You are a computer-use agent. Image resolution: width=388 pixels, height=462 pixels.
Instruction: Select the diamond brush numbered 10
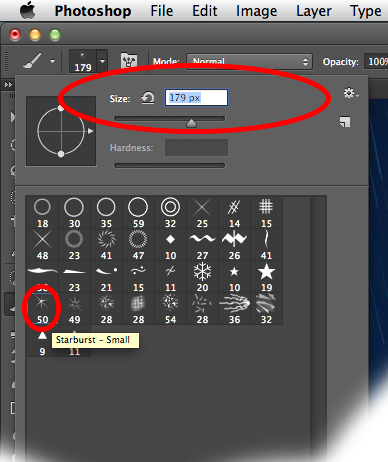(x=170, y=245)
